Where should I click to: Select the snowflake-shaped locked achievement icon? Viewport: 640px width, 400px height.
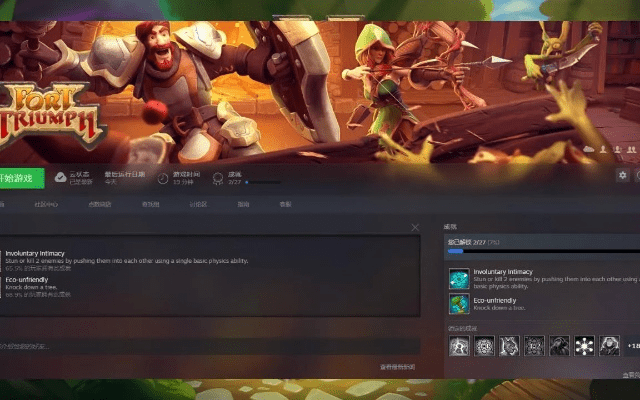click(584, 345)
